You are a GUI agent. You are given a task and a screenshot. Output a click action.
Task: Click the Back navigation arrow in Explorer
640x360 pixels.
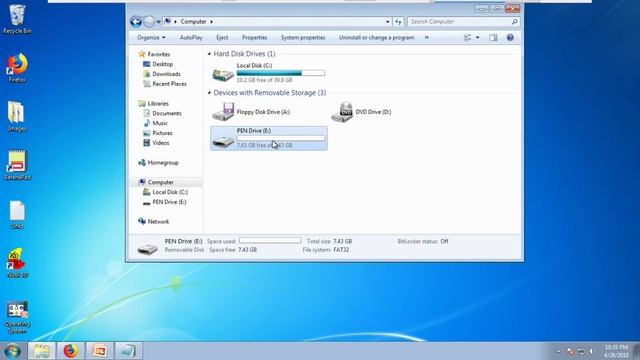(136, 21)
